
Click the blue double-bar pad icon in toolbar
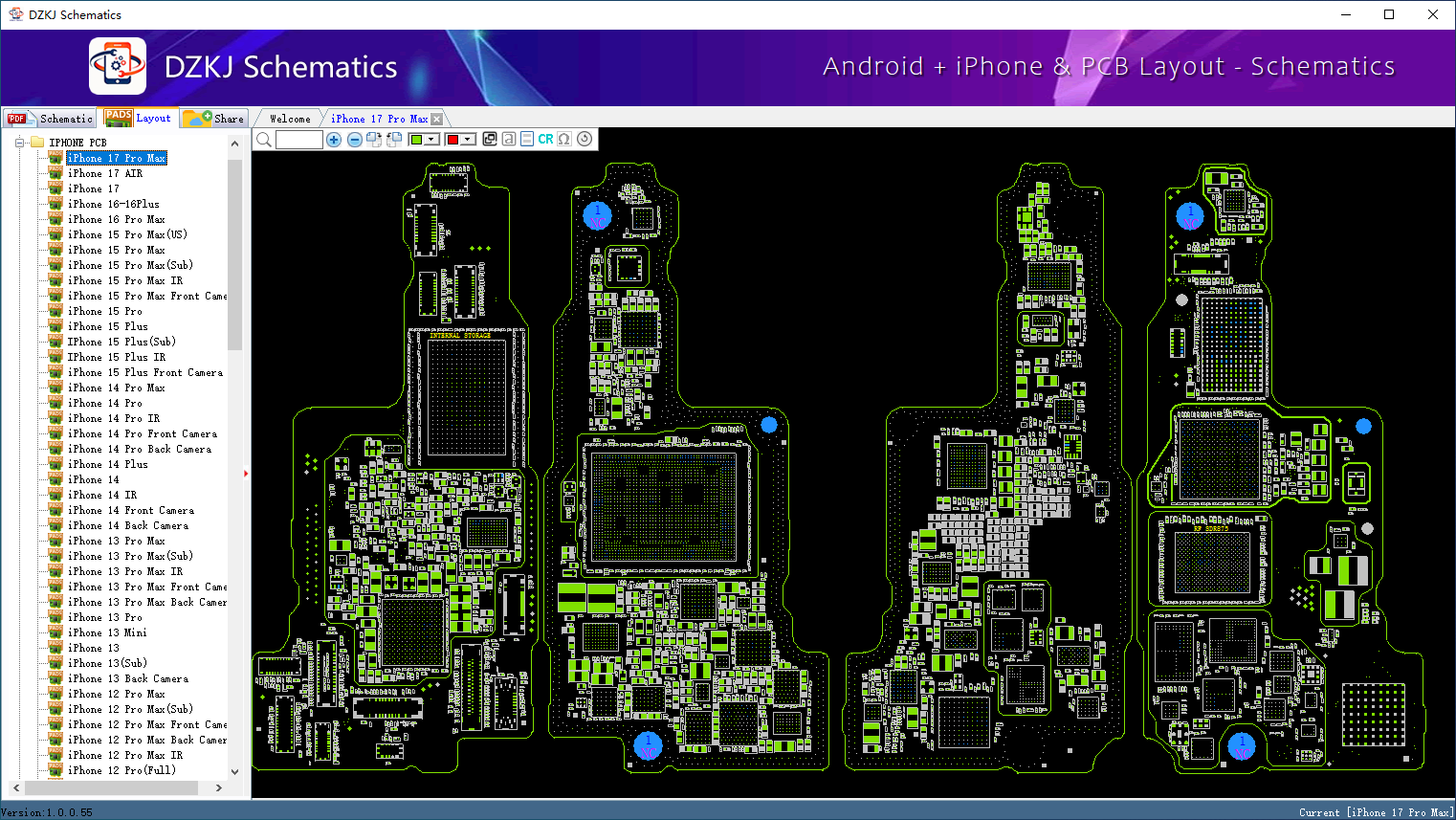[527, 139]
